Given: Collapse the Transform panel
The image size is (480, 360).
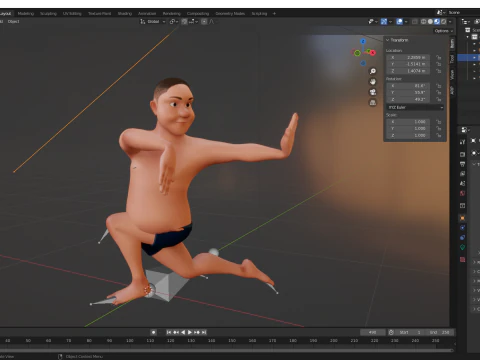Looking at the screenshot, I should coord(388,40).
